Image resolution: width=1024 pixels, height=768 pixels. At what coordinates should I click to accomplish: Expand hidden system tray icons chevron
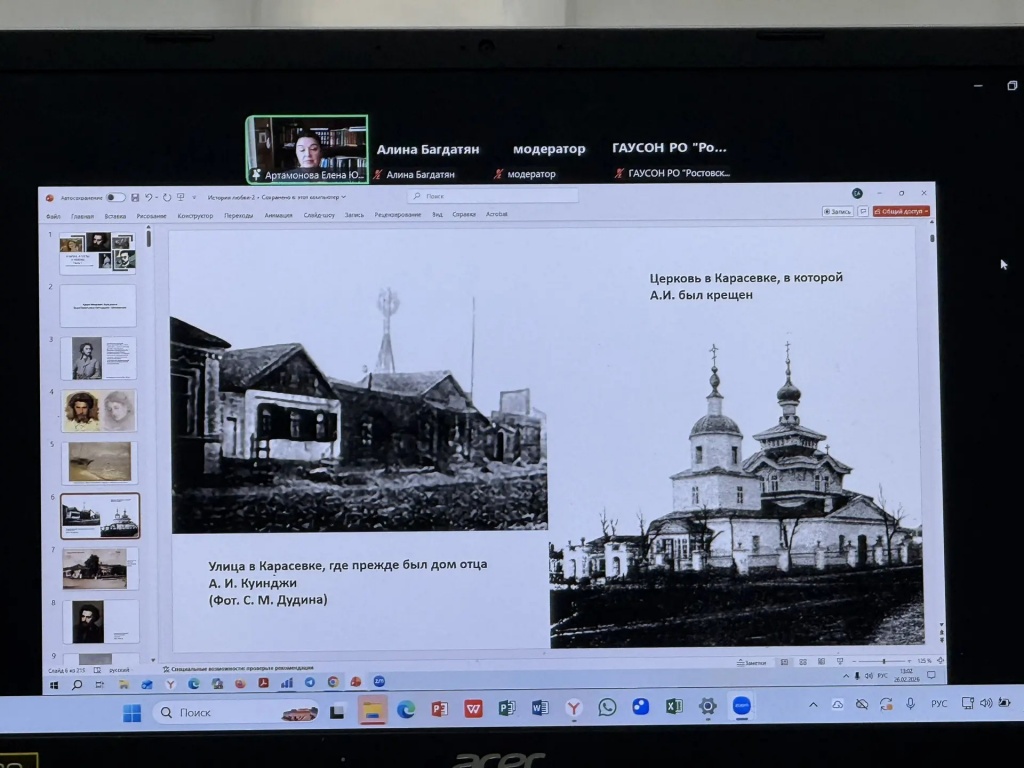(811, 704)
